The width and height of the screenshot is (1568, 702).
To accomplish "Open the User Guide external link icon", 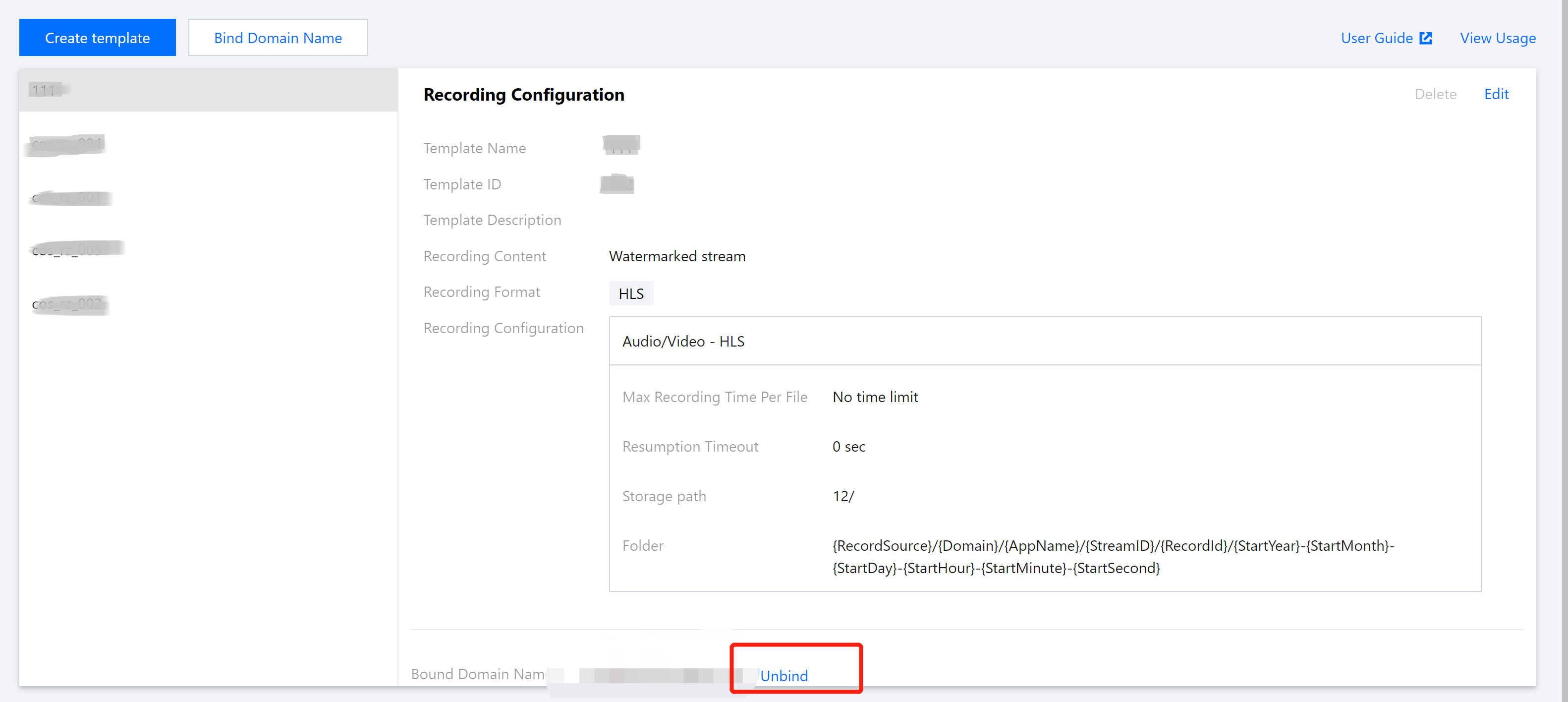I will pos(1427,38).
